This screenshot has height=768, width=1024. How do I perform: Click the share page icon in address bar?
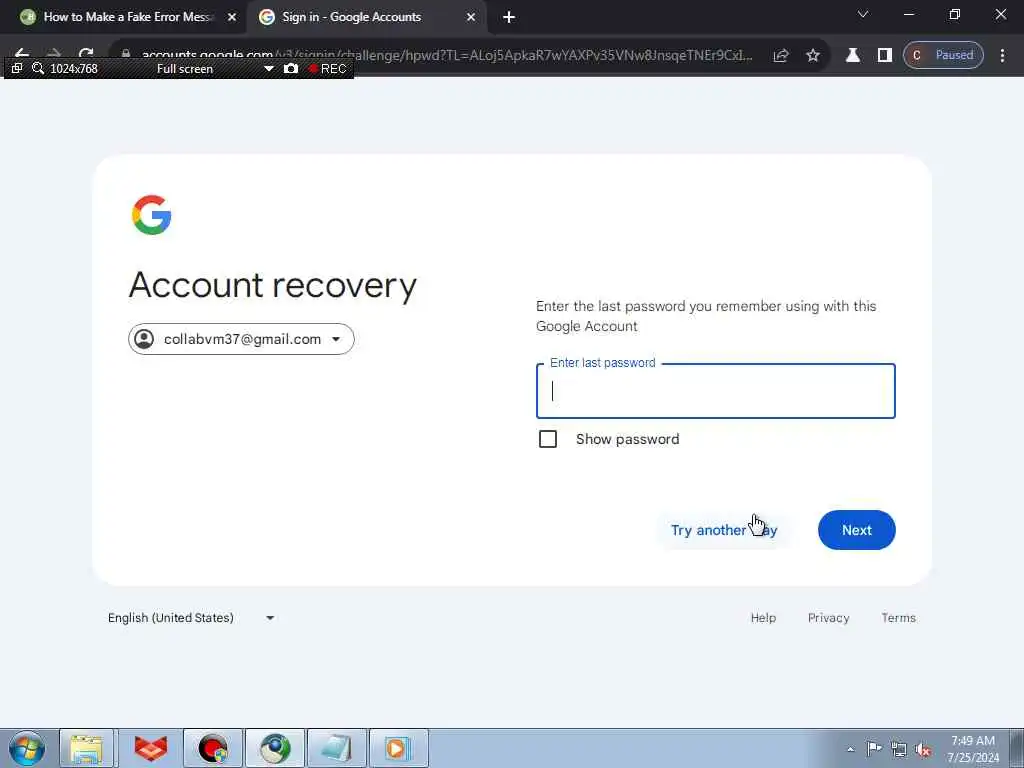point(781,56)
